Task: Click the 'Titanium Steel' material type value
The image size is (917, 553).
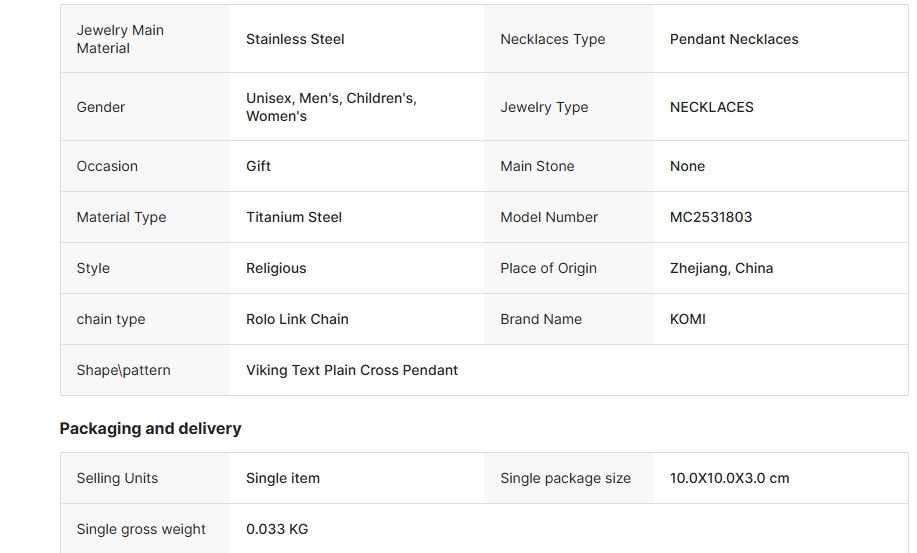Action: coord(294,217)
